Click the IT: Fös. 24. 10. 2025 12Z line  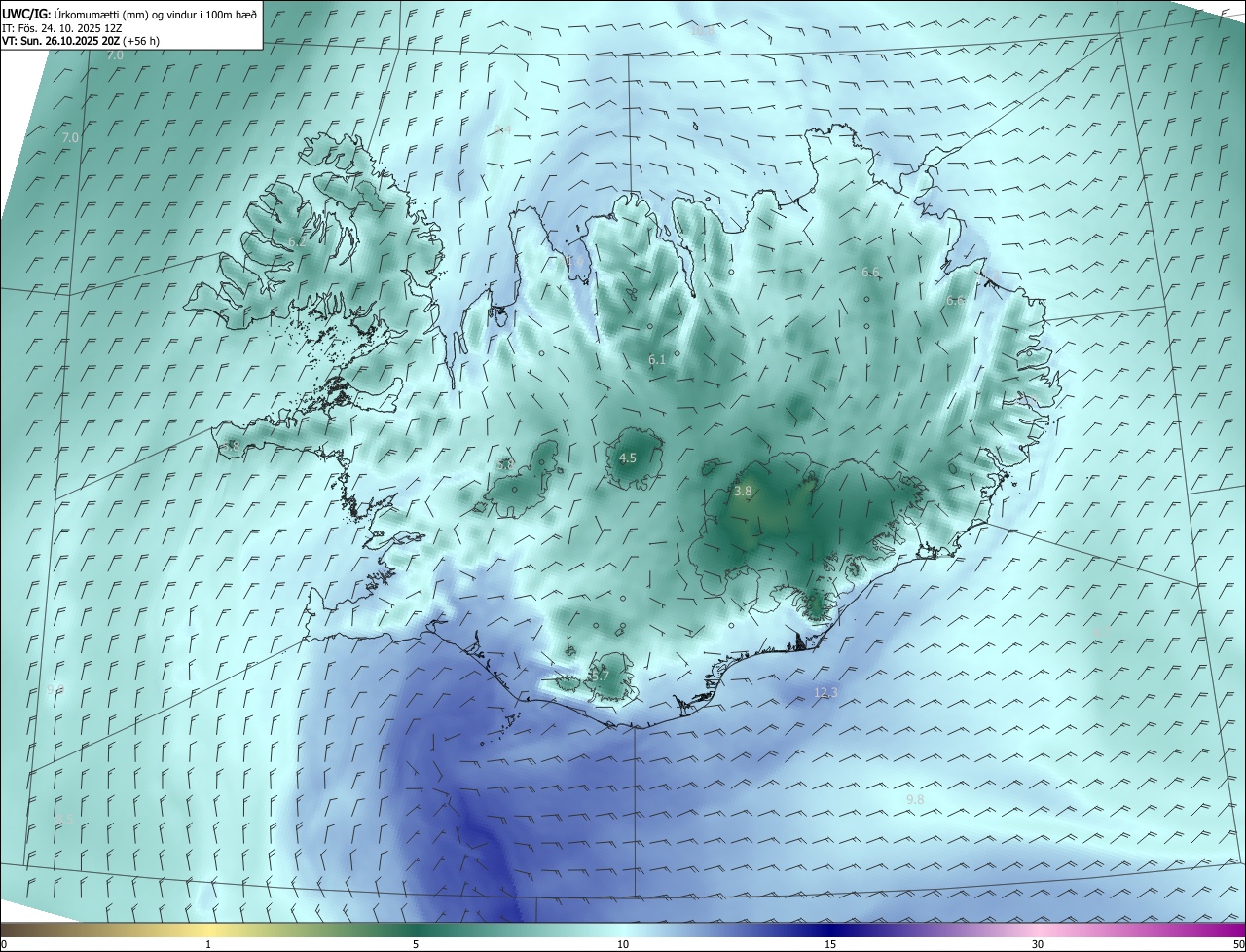(60, 27)
